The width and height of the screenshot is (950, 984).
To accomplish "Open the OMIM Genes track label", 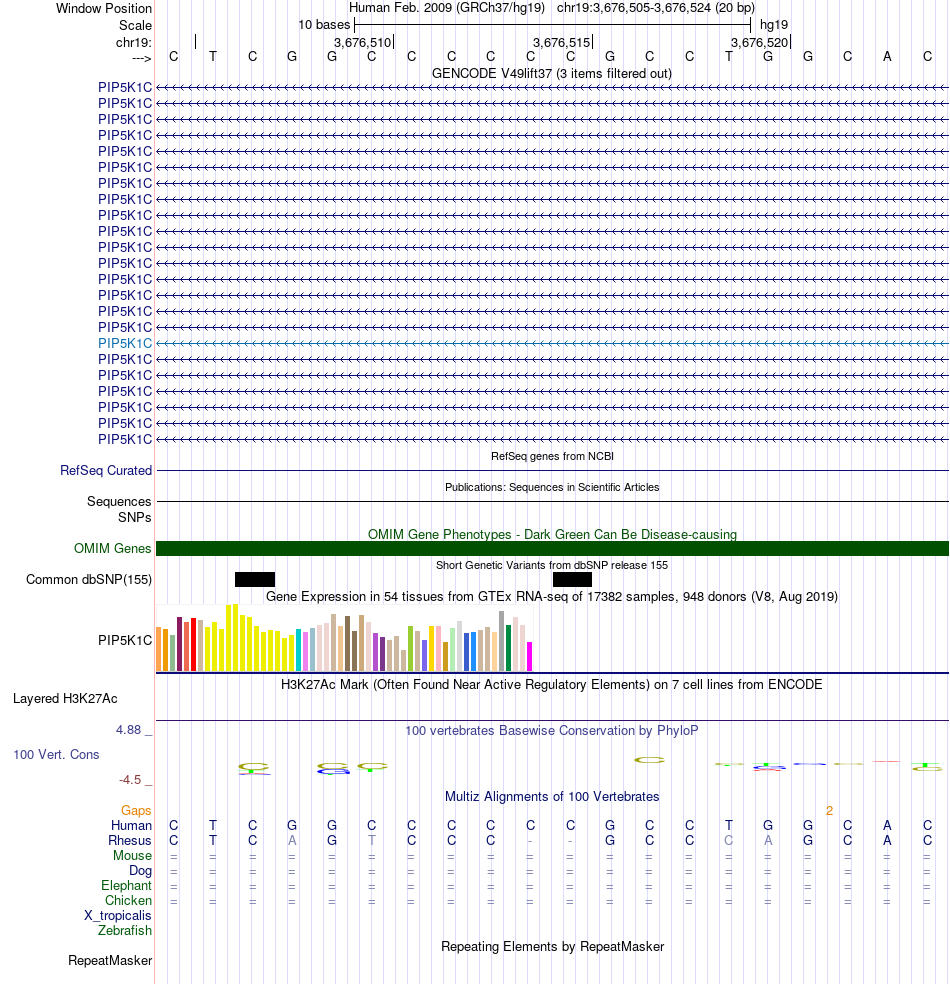I will pyautogui.click(x=112, y=548).
